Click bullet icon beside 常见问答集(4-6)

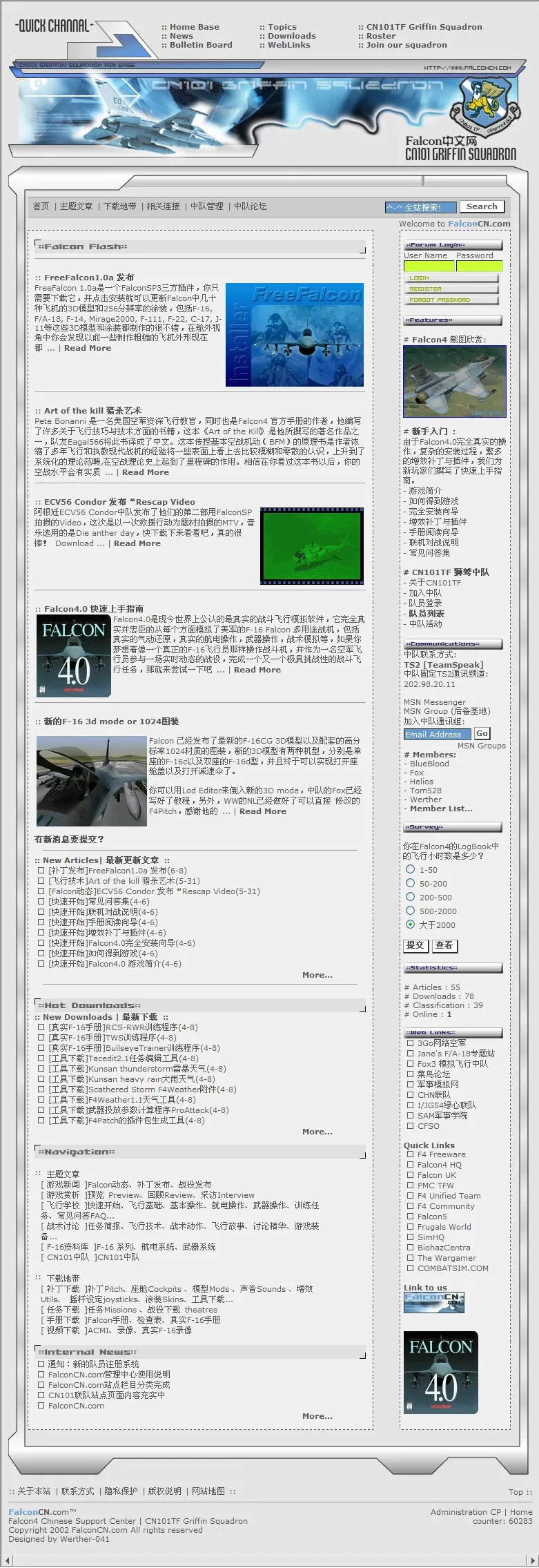[x=41, y=902]
